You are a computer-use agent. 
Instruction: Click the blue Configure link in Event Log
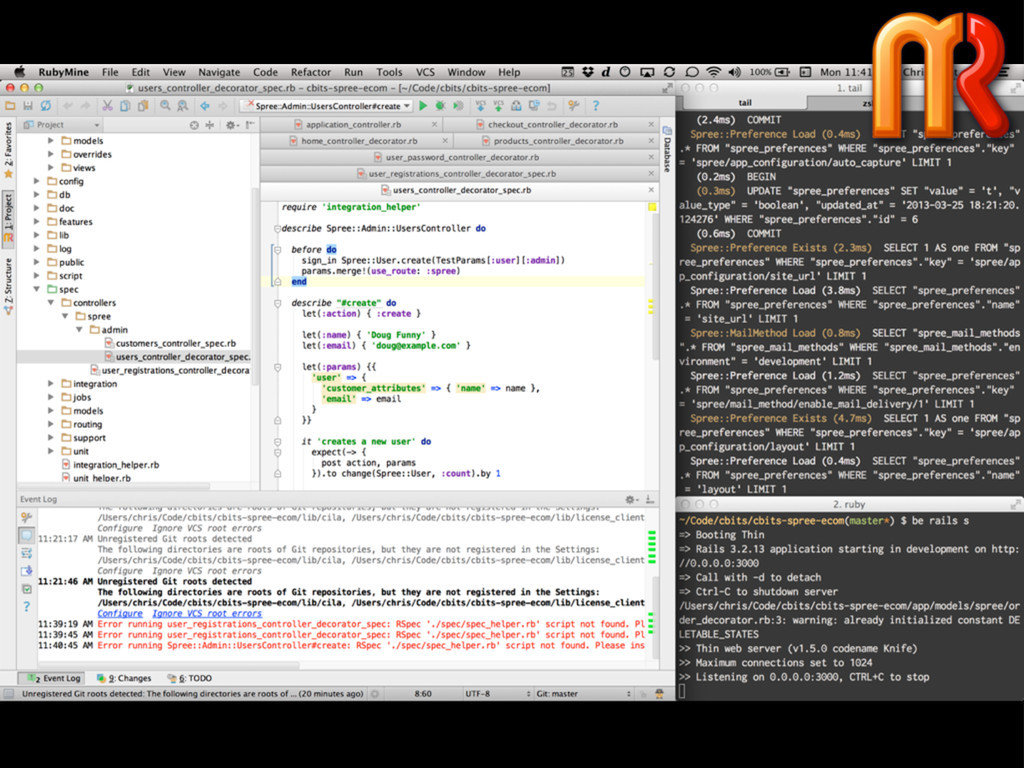[120, 613]
